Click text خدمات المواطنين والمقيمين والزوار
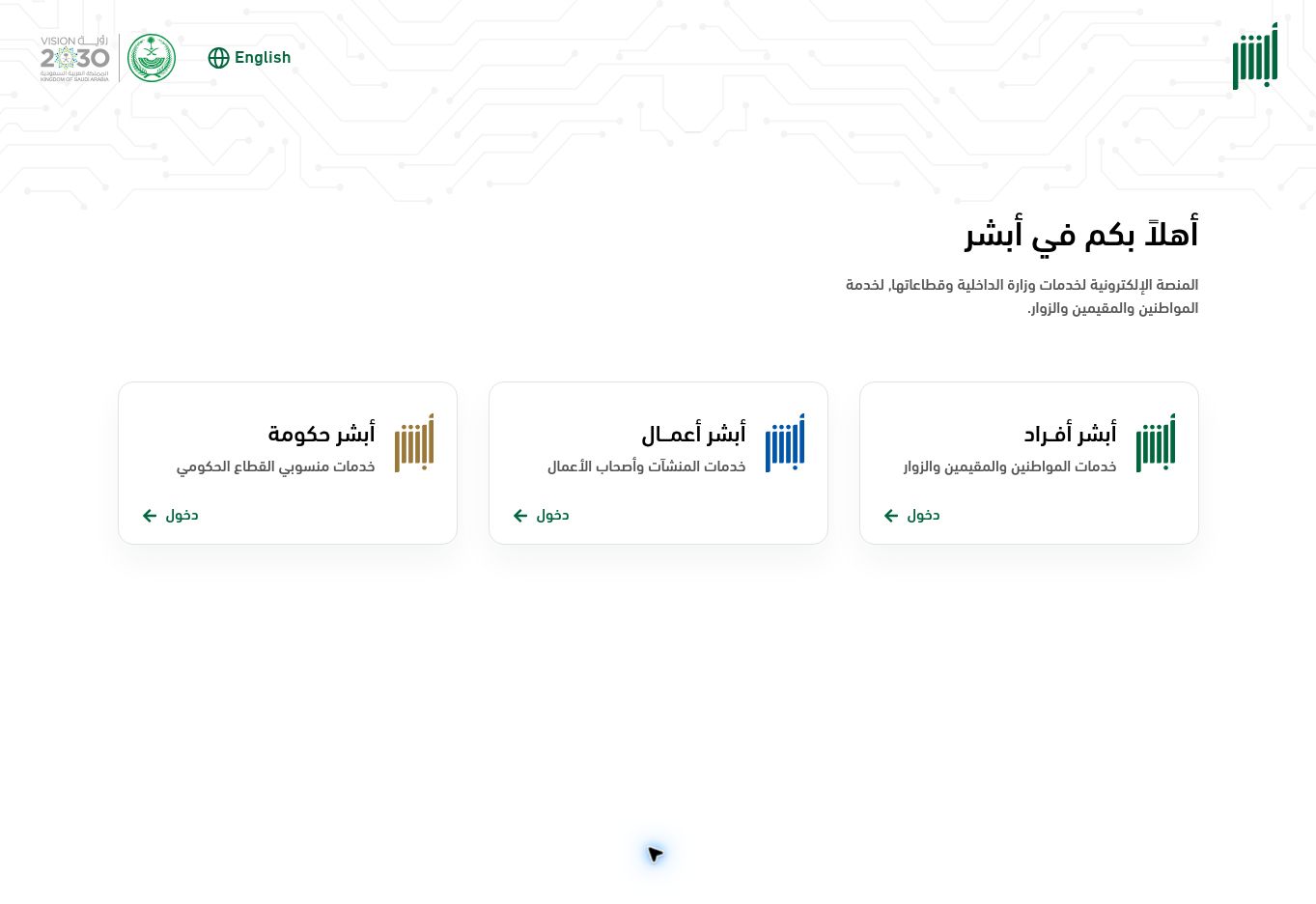Image resolution: width=1316 pixels, height=904 pixels. pos(1010,466)
